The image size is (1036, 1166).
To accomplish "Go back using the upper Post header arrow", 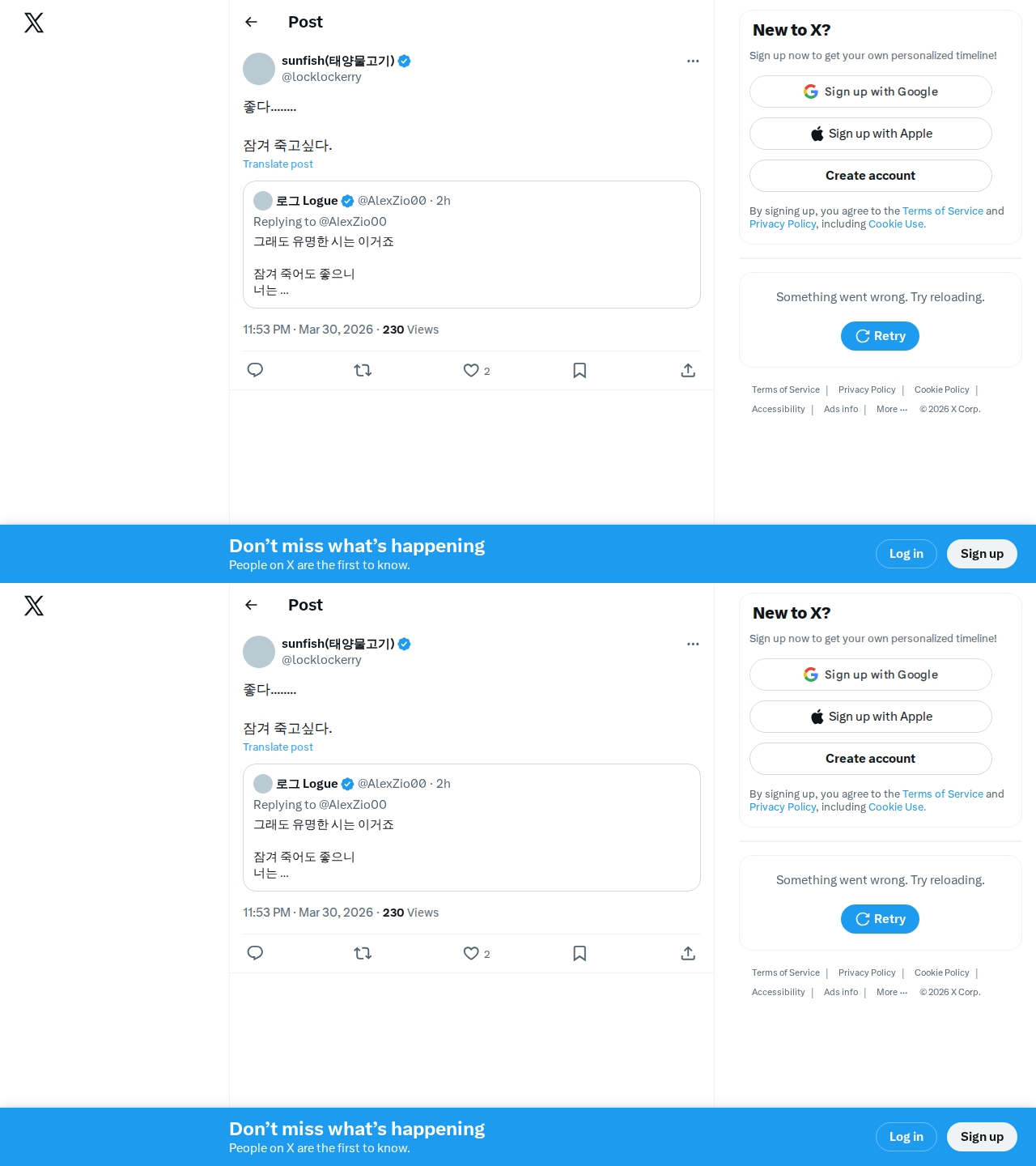I will click(x=252, y=22).
